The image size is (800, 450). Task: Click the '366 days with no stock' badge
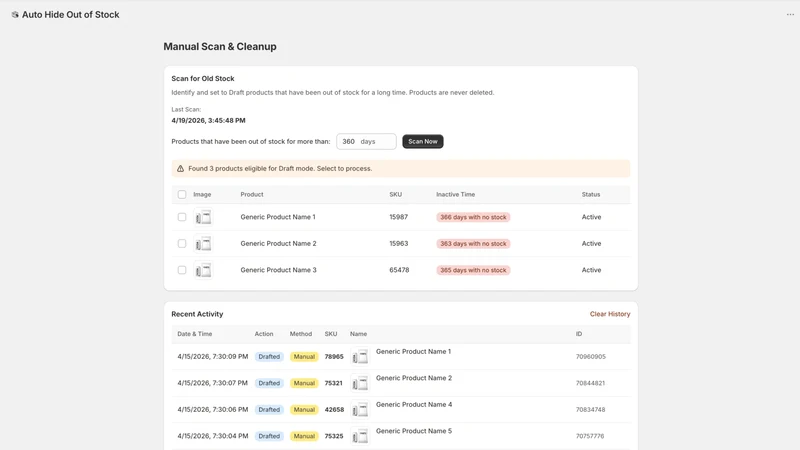[x=473, y=217]
